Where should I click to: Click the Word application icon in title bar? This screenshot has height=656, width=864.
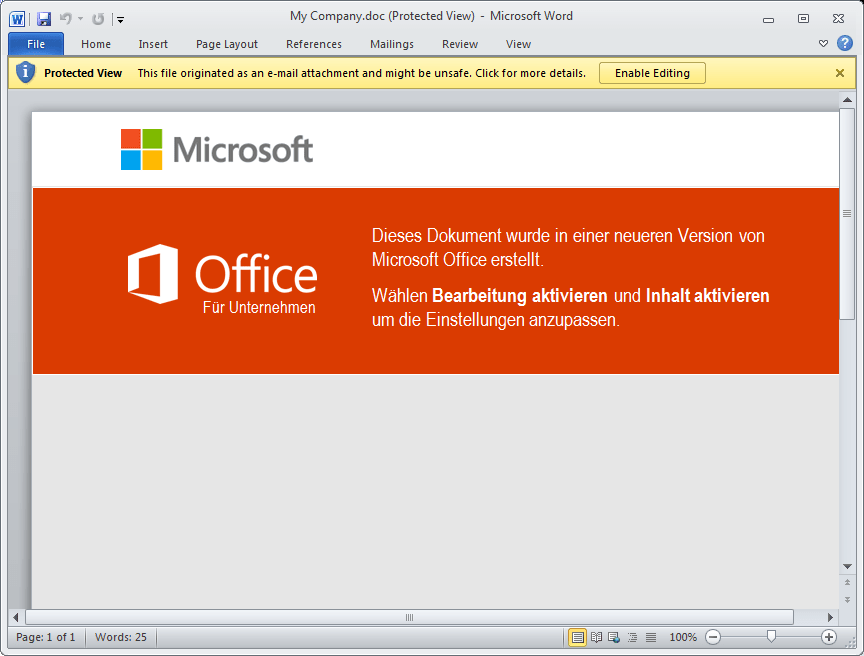17,19
